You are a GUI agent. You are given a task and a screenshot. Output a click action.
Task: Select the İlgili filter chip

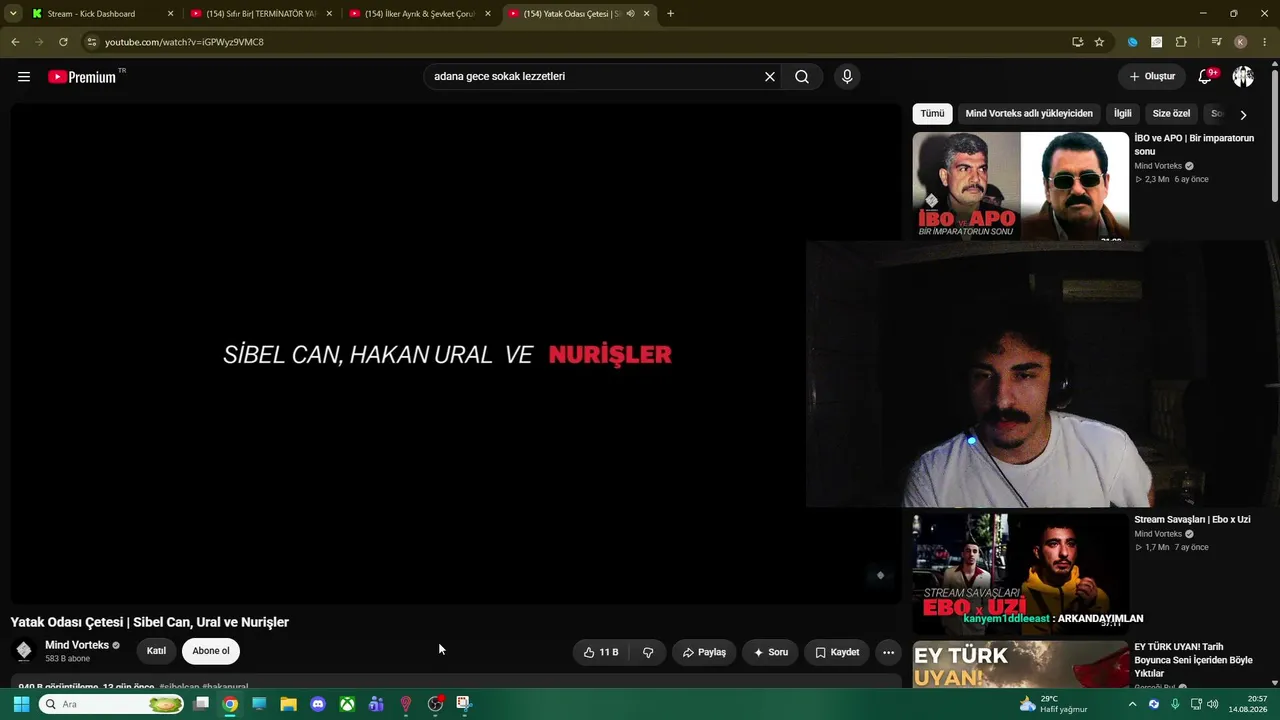tap(1123, 114)
